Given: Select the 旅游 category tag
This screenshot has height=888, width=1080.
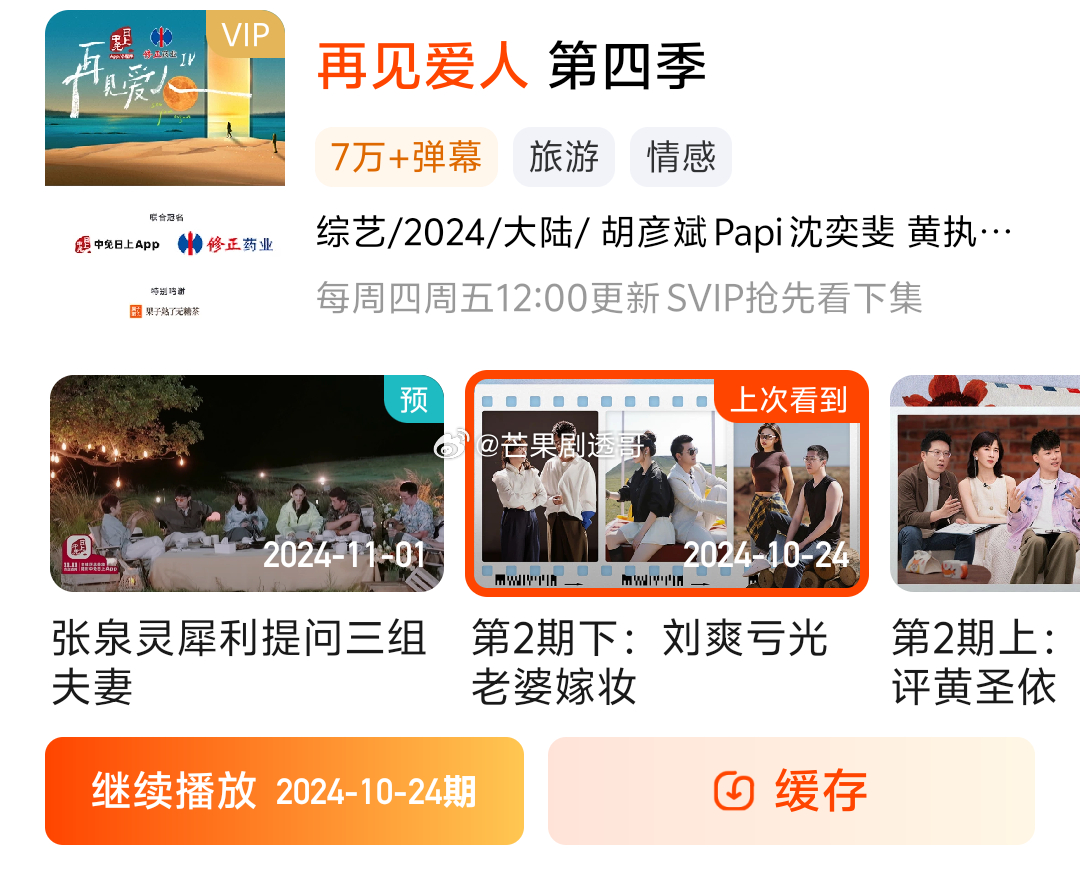Looking at the screenshot, I should pyautogui.click(x=563, y=157).
